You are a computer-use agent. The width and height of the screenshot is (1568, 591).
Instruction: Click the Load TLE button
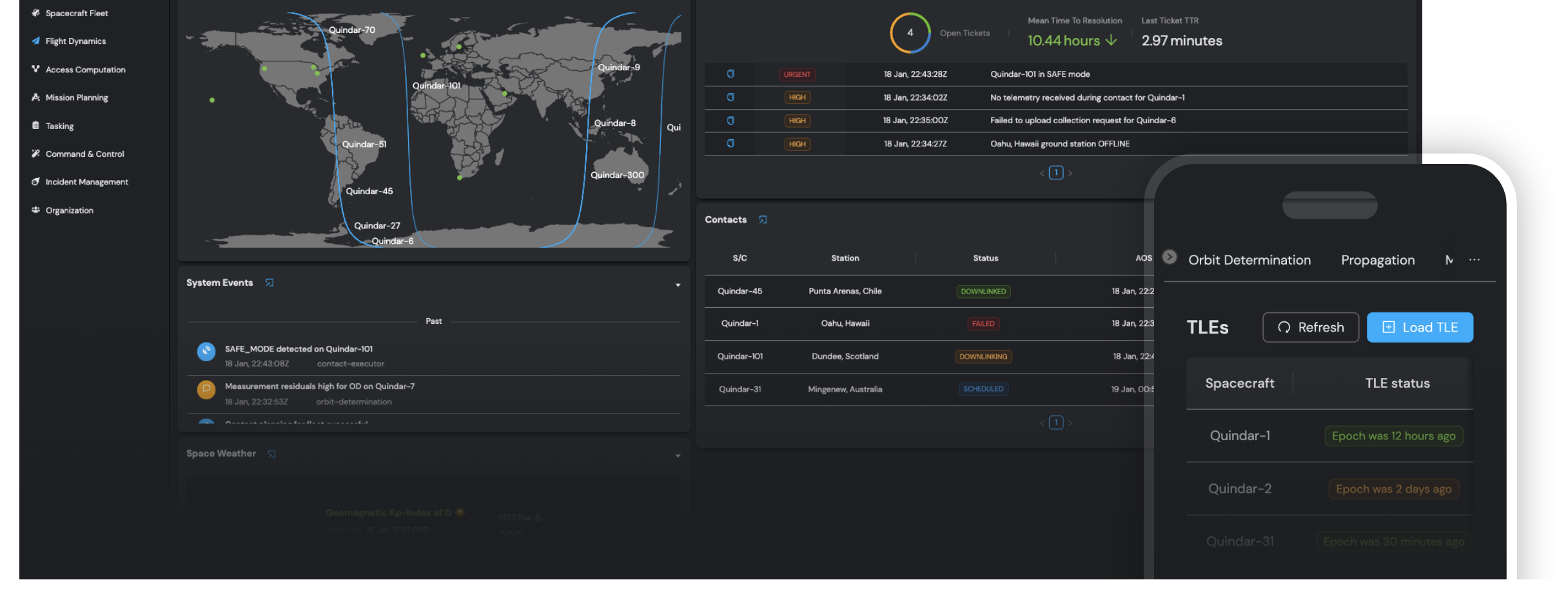pyautogui.click(x=1420, y=327)
